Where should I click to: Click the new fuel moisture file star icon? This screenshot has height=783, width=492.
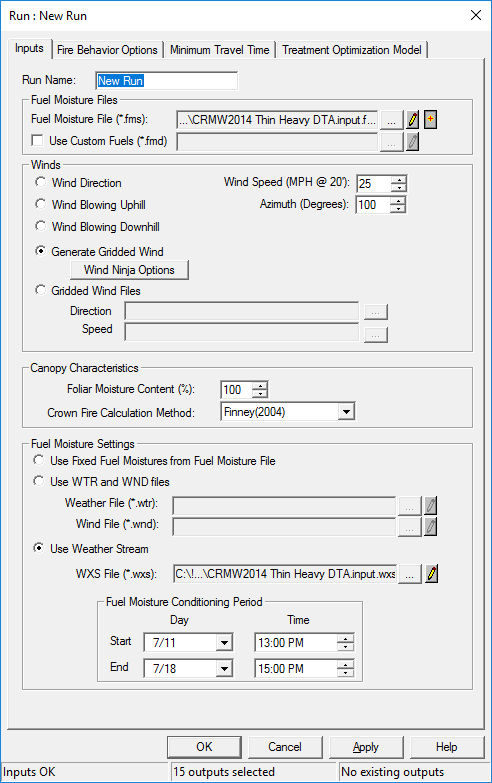coord(430,120)
